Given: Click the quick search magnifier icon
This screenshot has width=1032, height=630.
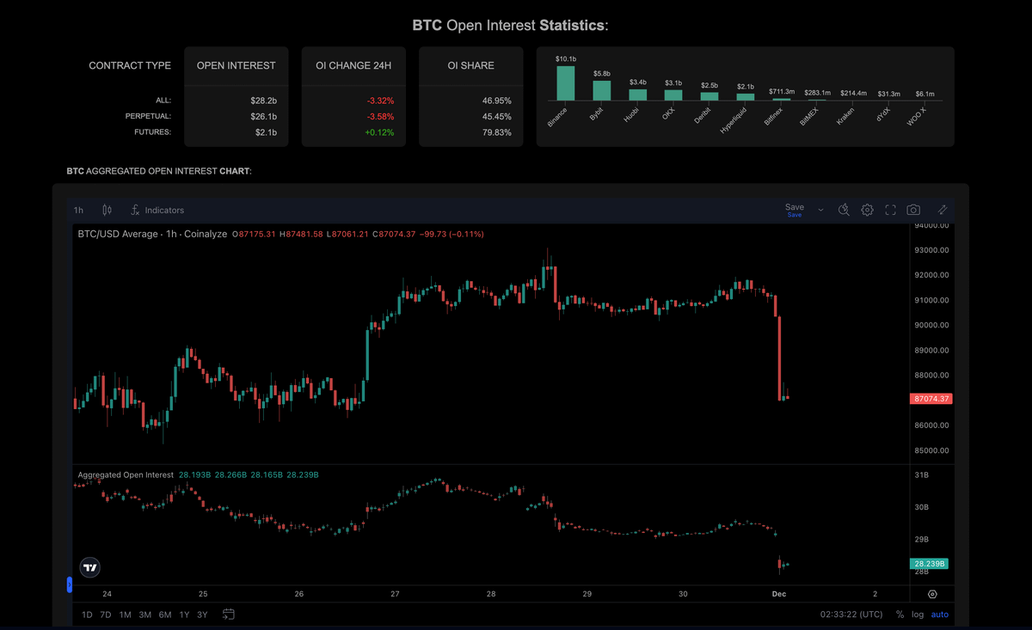Looking at the screenshot, I should tap(844, 210).
